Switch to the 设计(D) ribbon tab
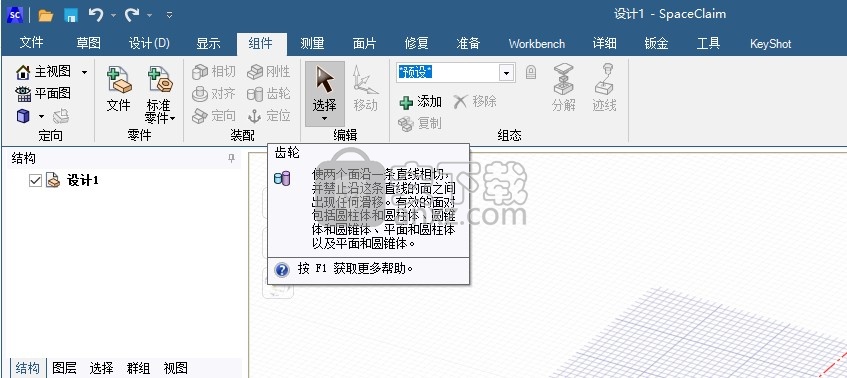The image size is (847, 378). tap(149, 43)
